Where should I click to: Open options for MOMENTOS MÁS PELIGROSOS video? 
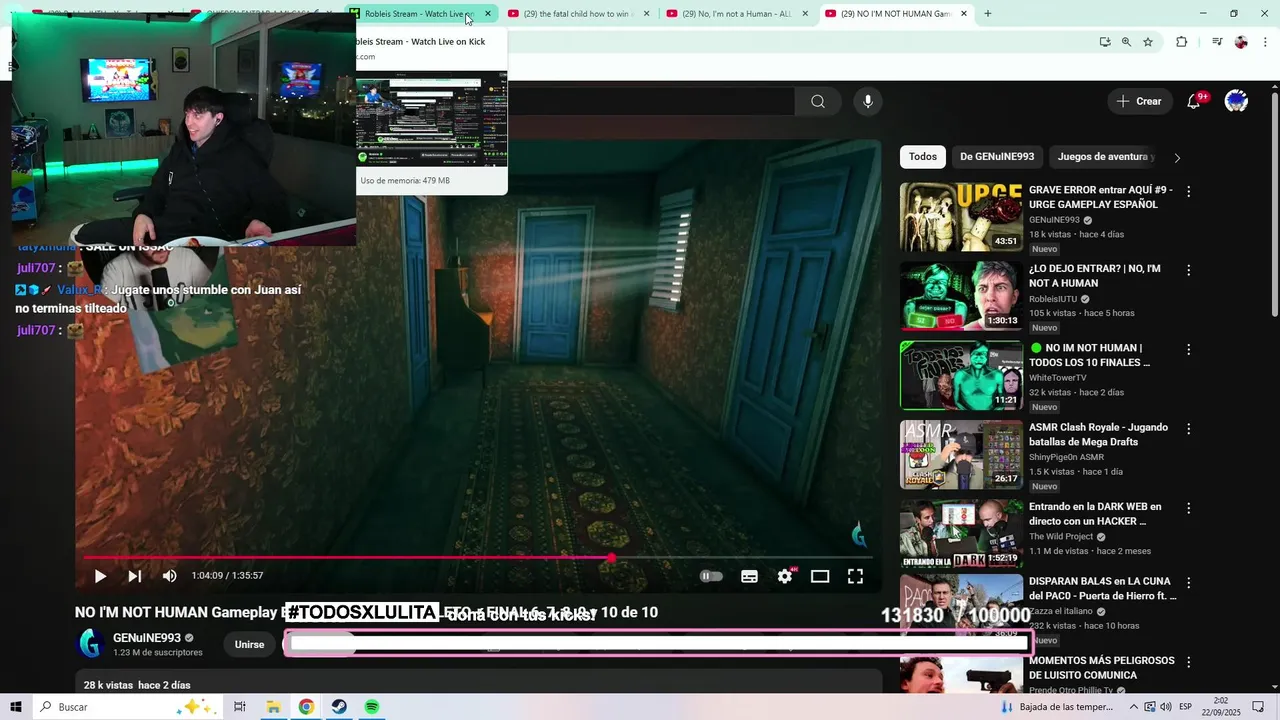point(1189,662)
